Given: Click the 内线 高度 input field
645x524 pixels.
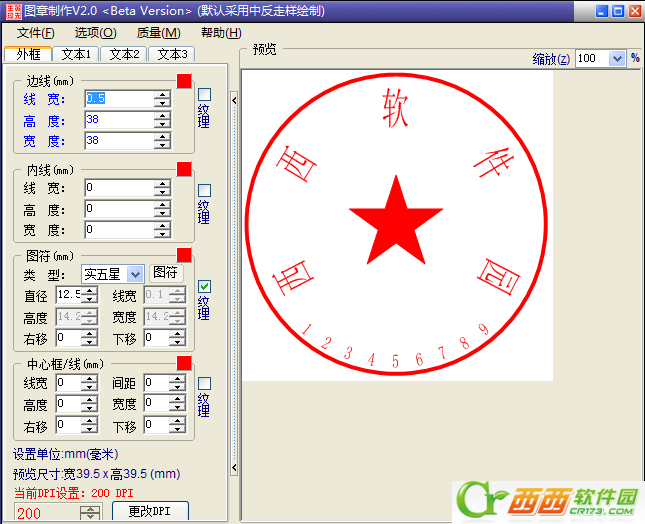Looking at the screenshot, I should click(x=120, y=209).
